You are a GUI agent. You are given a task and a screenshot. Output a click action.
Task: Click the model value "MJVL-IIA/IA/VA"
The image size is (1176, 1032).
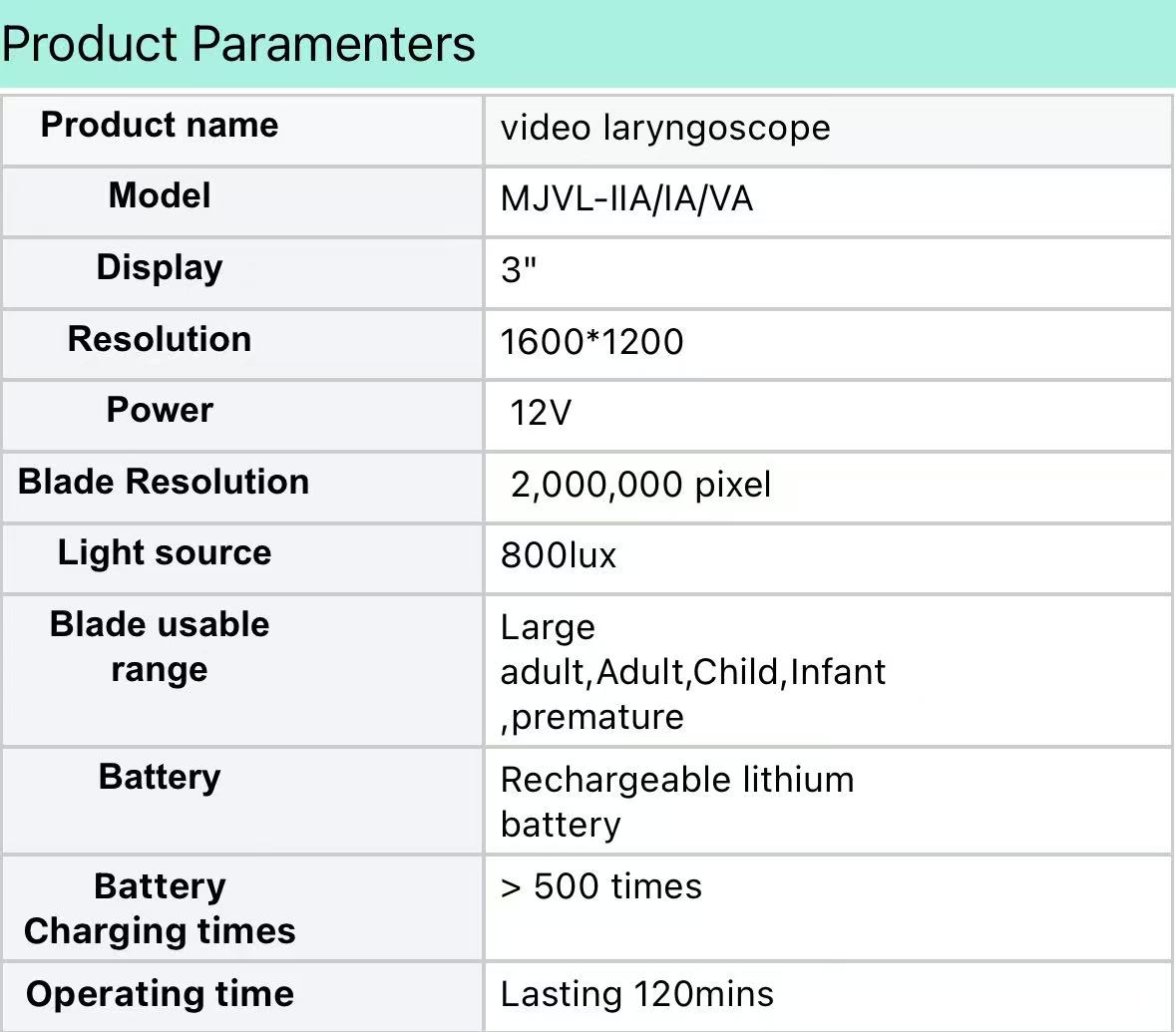pos(626,199)
